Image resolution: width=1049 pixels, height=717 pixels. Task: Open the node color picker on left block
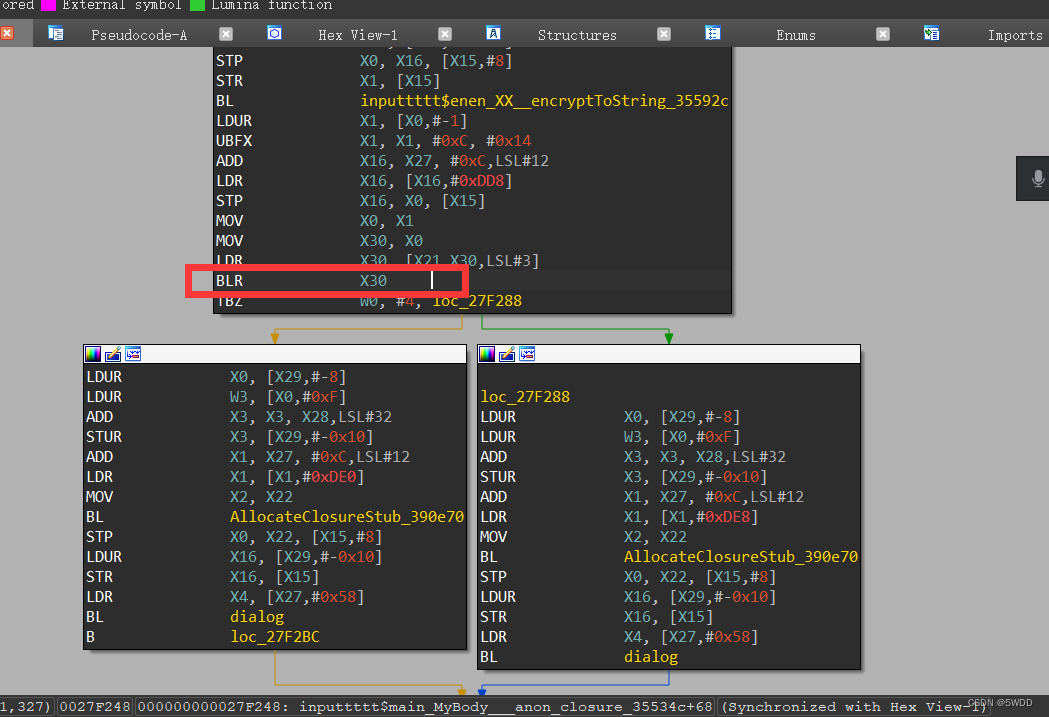click(x=92, y=353)
